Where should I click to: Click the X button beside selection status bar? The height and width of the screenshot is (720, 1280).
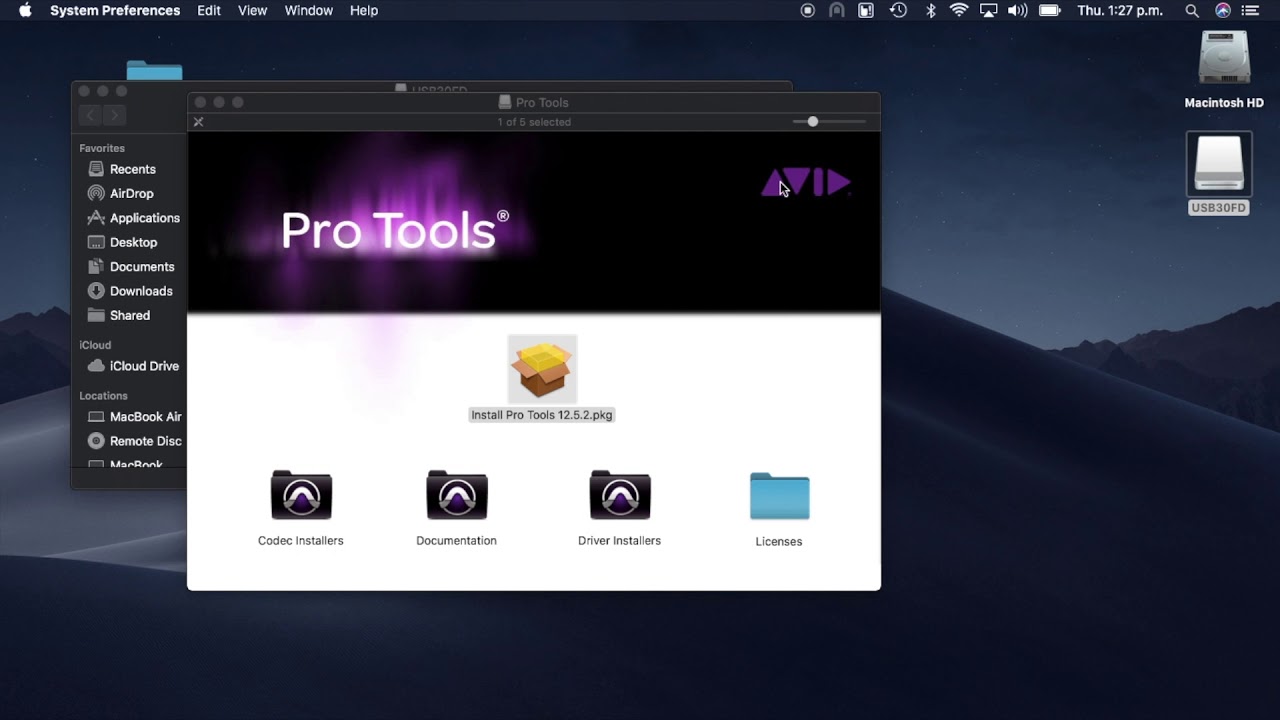pos(198,122)
